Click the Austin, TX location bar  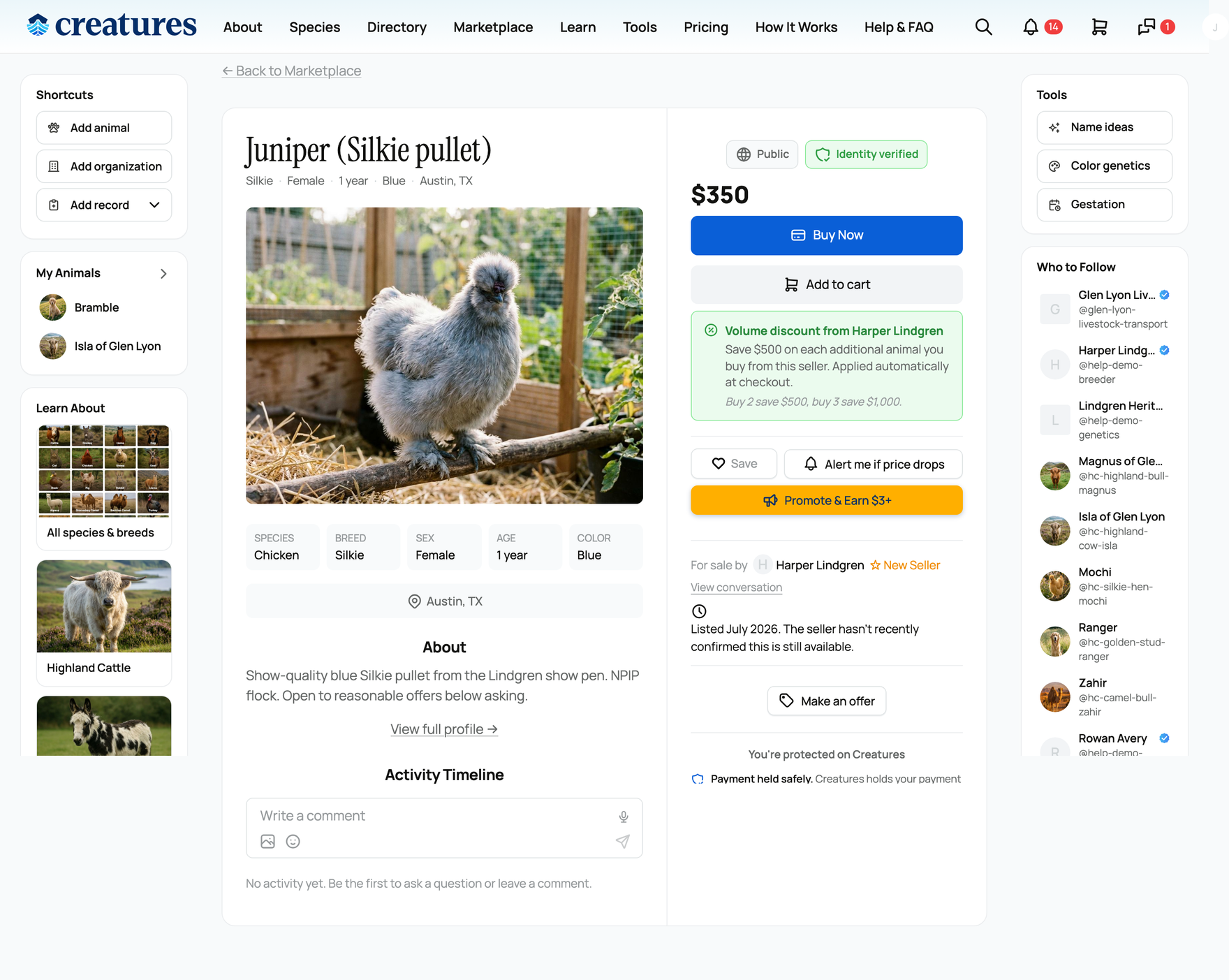pos(444,601)
